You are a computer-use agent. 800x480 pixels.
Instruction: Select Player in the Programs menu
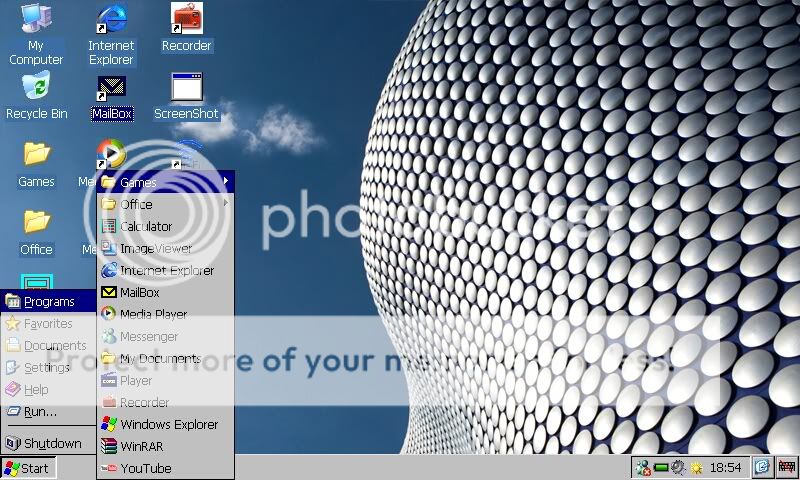165,380
